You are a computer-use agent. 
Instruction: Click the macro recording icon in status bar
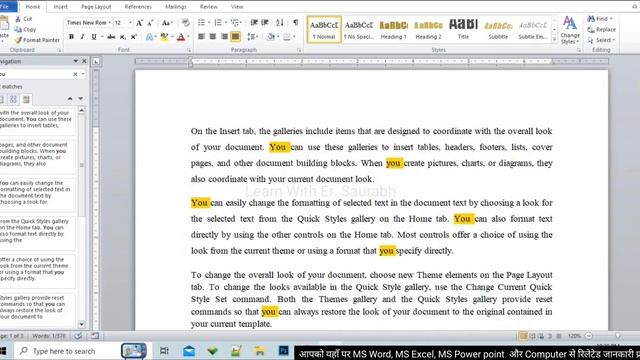[95, 336]
